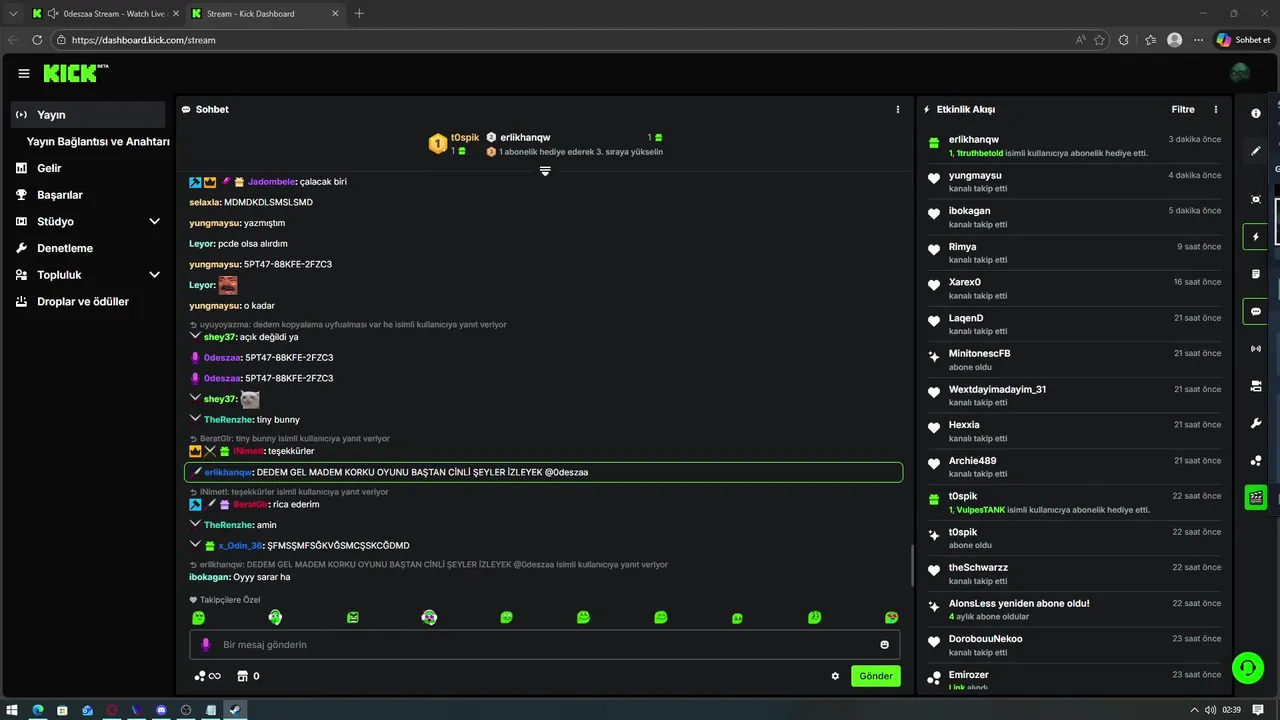
Task: Open moderation chevron beside x_Odin_36 message
Action: click(195, 545)
